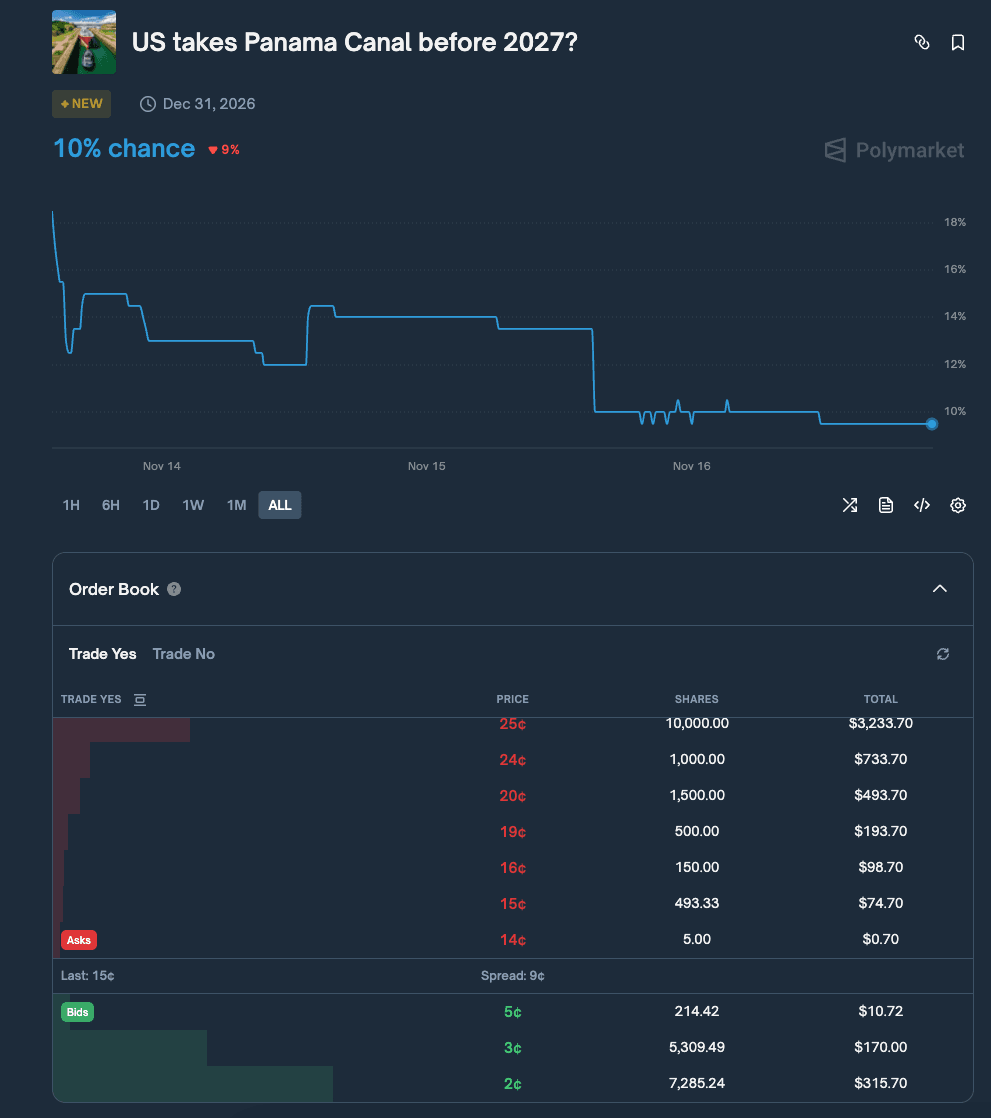
Task: Open the market rules document icon
Action: tap(885, 505)
